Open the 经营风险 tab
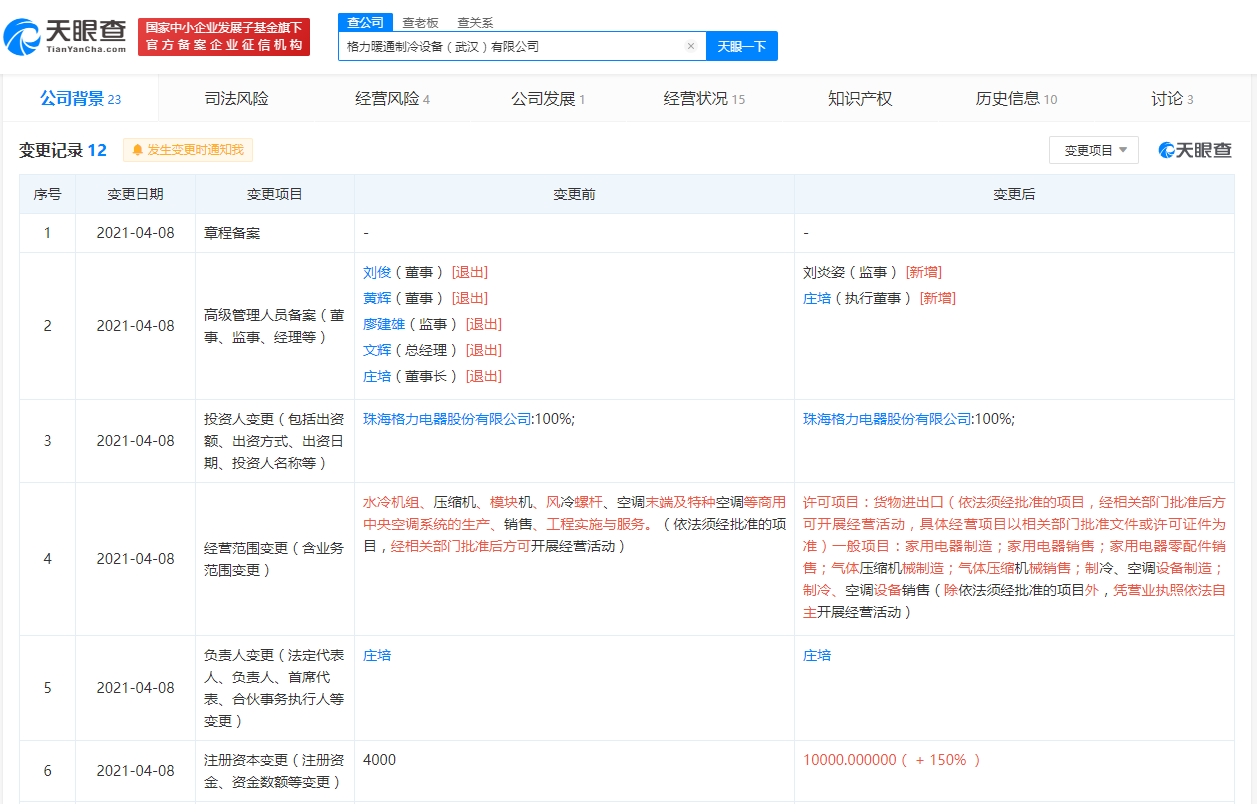 click(392, 99)
